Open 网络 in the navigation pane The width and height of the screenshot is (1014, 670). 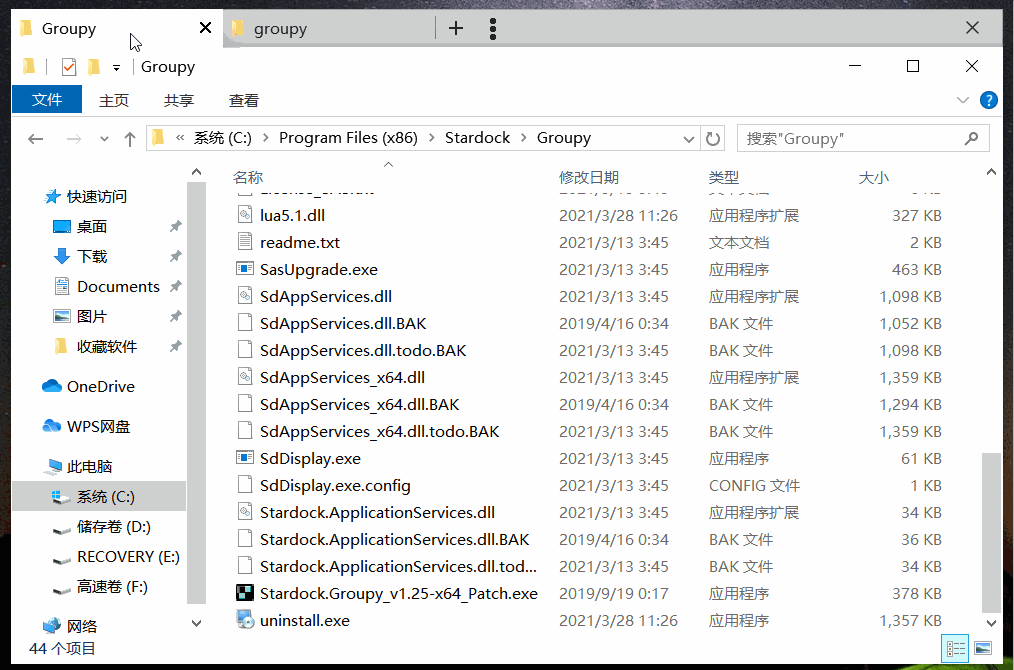pos(70,626)
